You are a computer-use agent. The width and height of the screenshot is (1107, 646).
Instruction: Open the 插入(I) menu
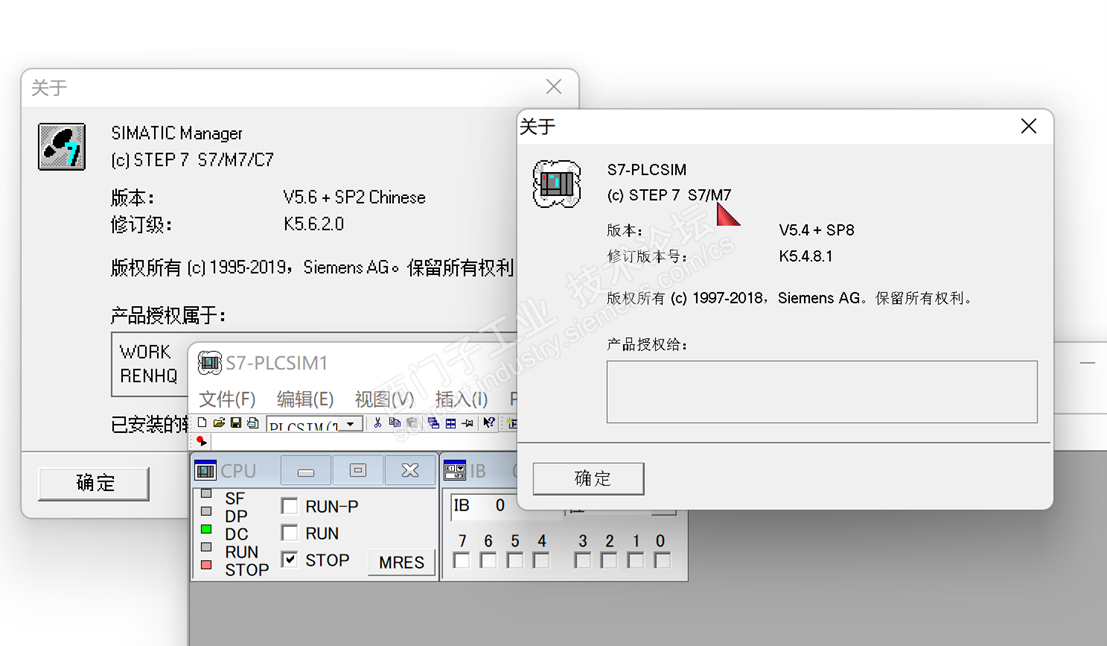click(x=461, y=399)
